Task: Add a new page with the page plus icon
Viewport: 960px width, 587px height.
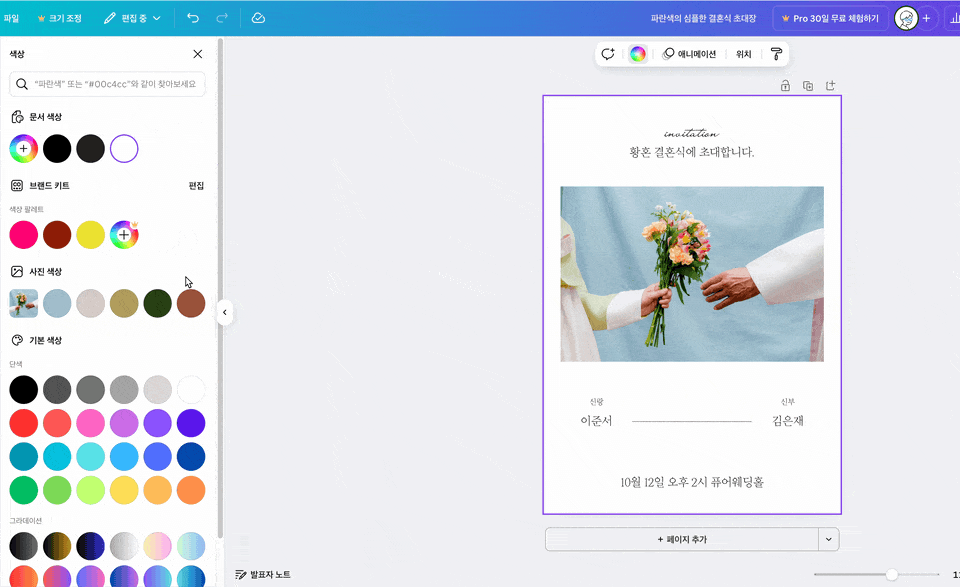Action: 830,86
